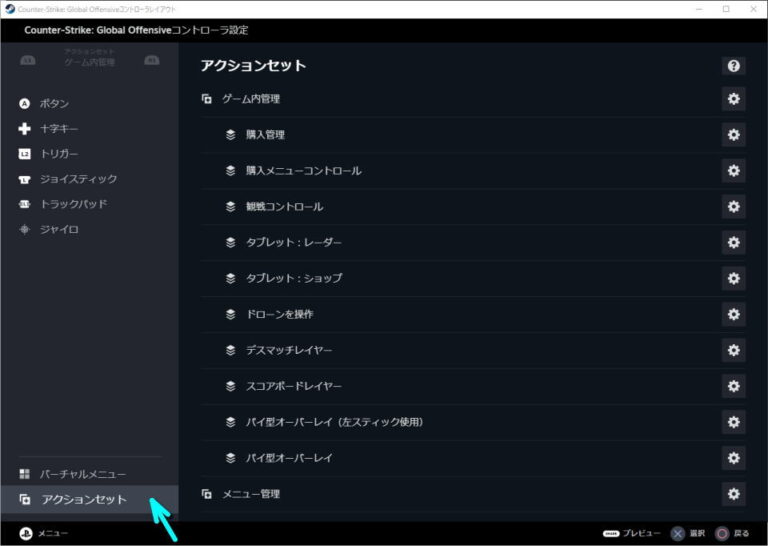Minimize the controller layout window
This screenshot has height=546, width=768.
tap(699, 9)
